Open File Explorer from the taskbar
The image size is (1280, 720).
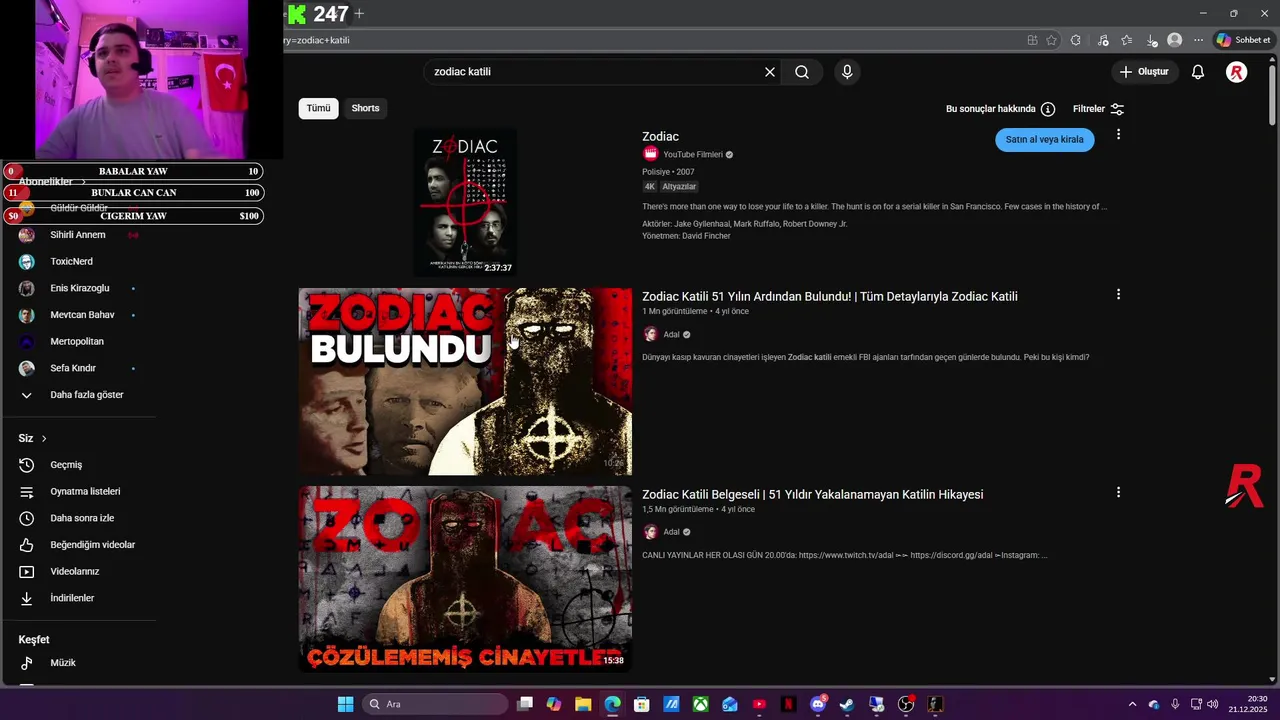coord(583,704)
